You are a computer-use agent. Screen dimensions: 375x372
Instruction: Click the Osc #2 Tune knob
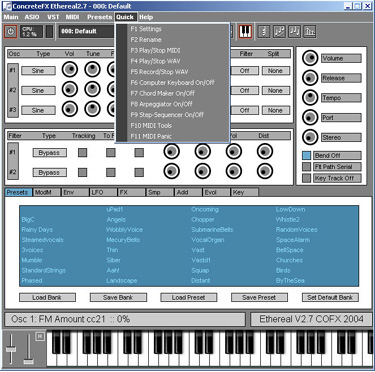coord(92,90)
